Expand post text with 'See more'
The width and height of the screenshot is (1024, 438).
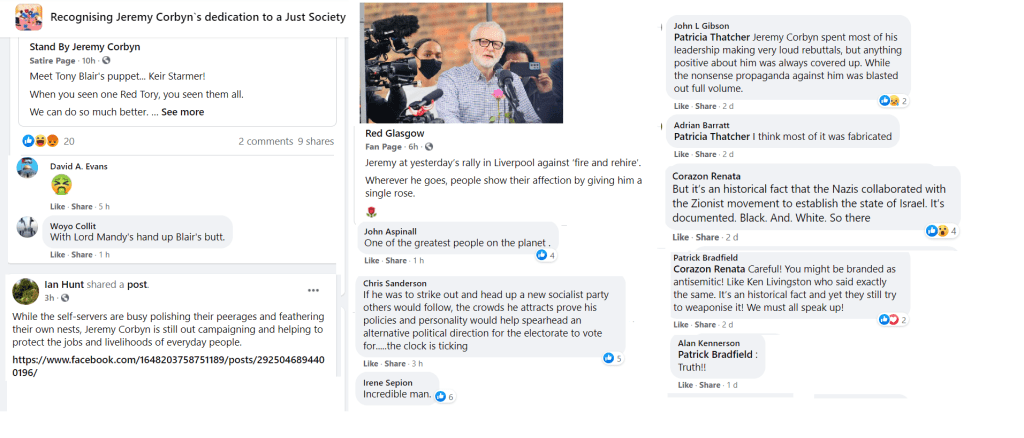click(x=183, y=112)
